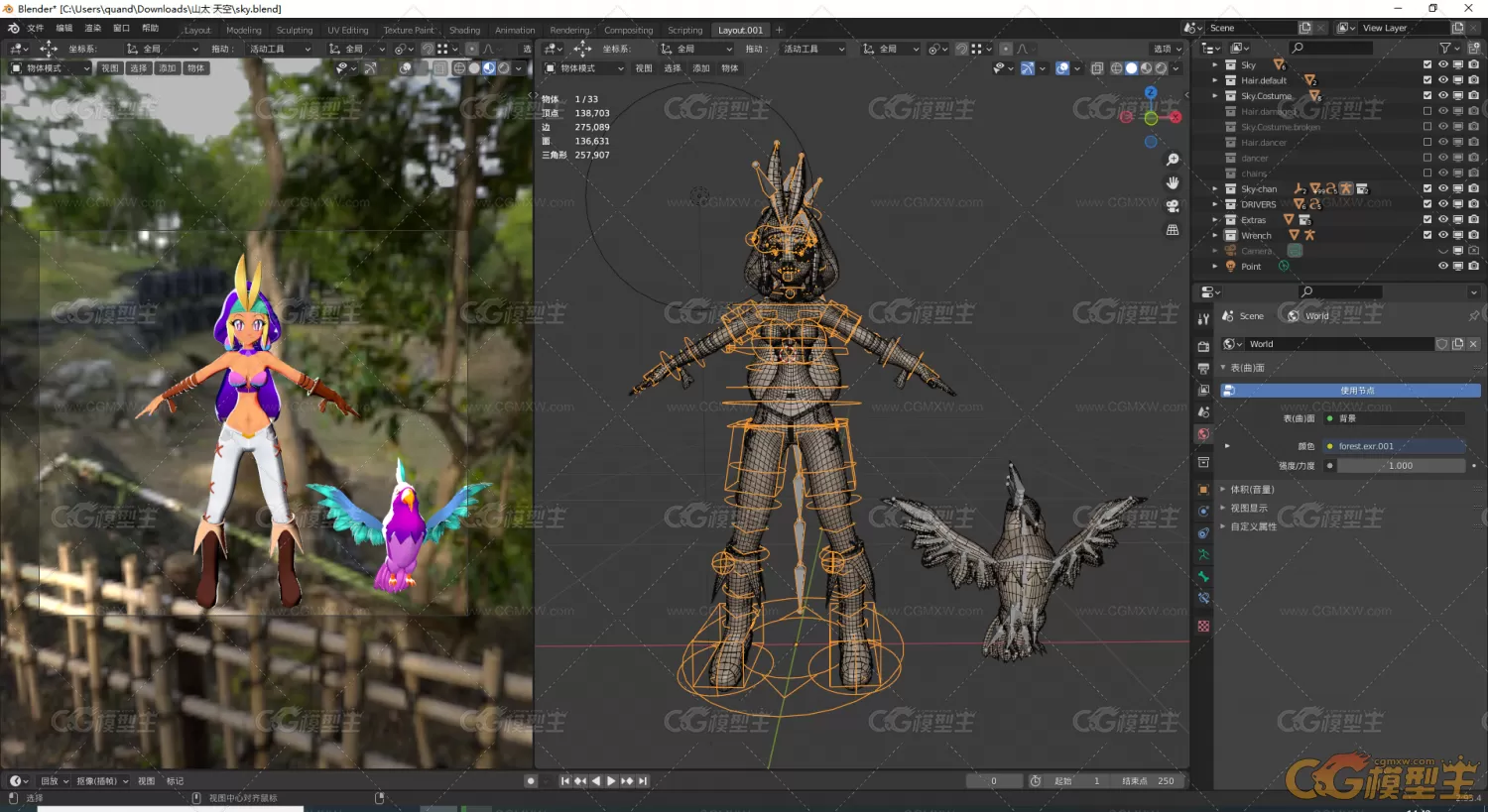This screenshot has height=812, width=1488.
Task: Open the World properties globe tab
Action: [1203, 434]
